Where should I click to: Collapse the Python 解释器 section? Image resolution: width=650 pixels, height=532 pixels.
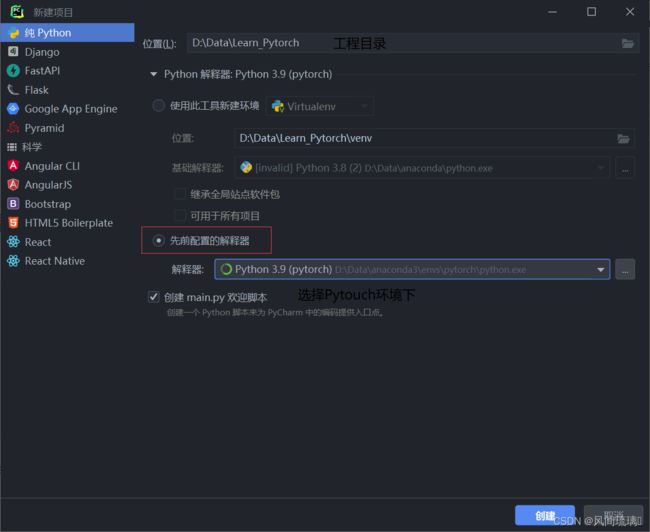153,74
